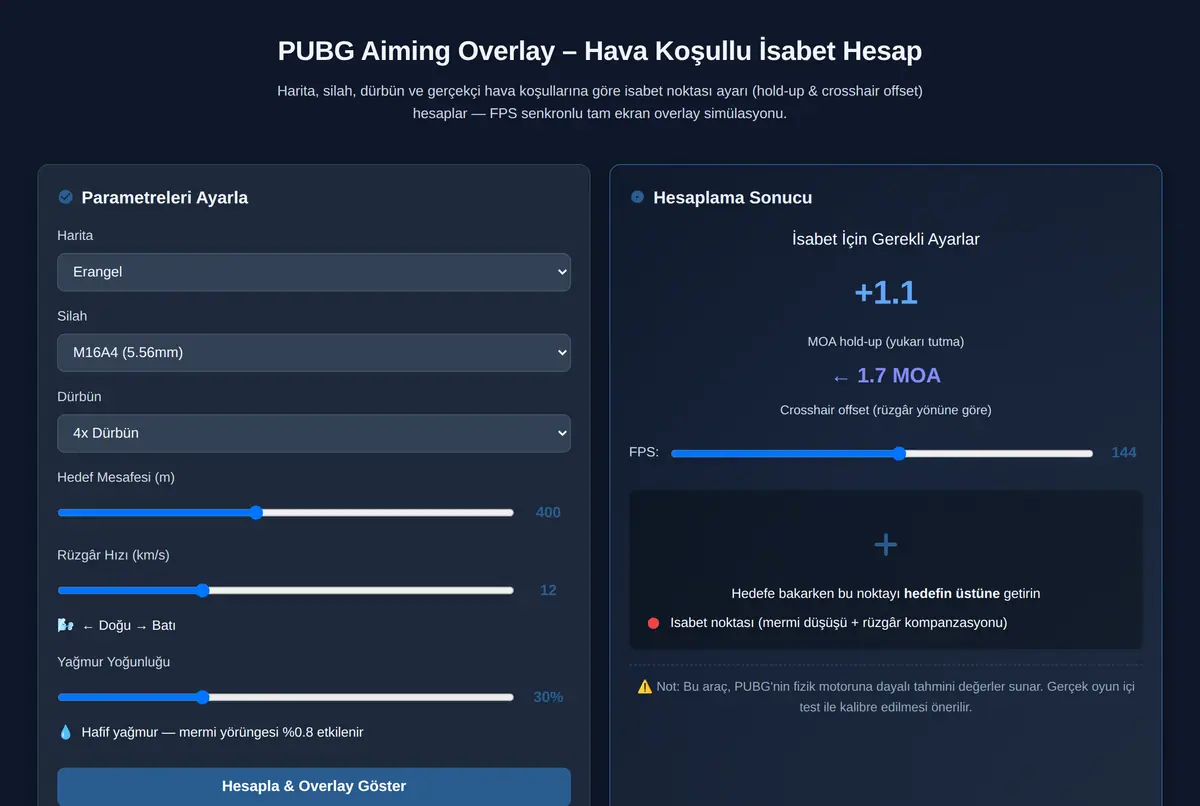The height and width of the screenshot is (806, 1200).
Task: Click the FPS value 144
Action: tap(1124, 452)
